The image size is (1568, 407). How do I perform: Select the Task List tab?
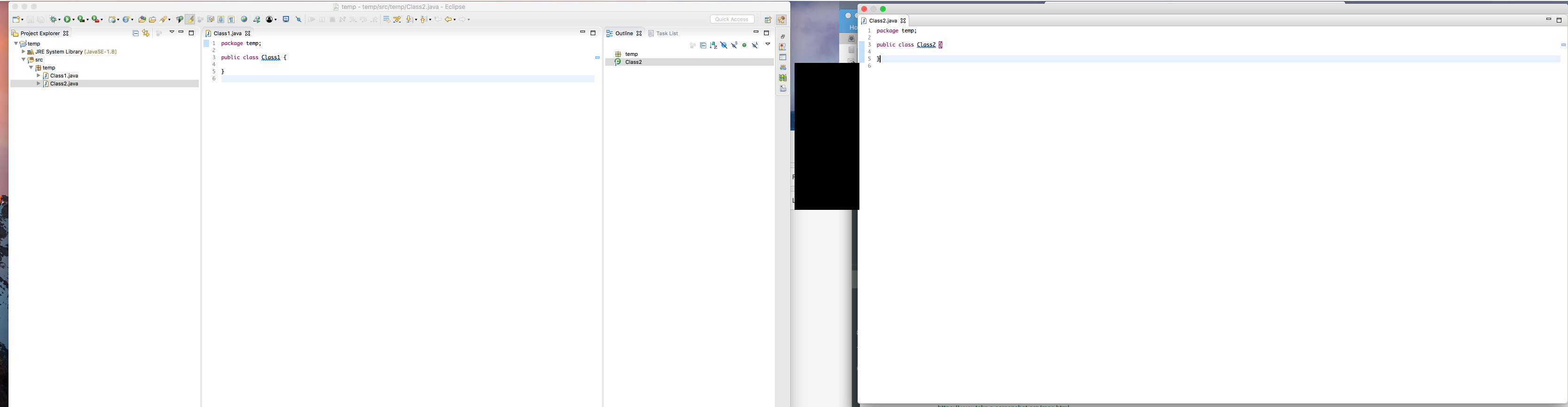663,33
